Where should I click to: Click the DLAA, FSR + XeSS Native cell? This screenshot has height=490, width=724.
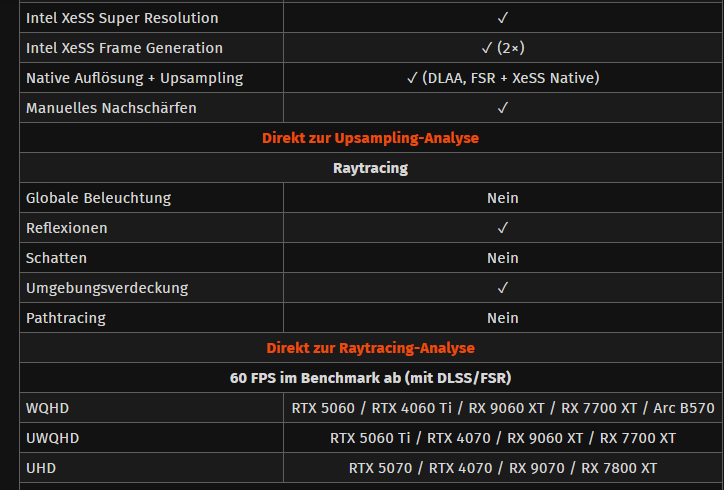click(503, 78)
